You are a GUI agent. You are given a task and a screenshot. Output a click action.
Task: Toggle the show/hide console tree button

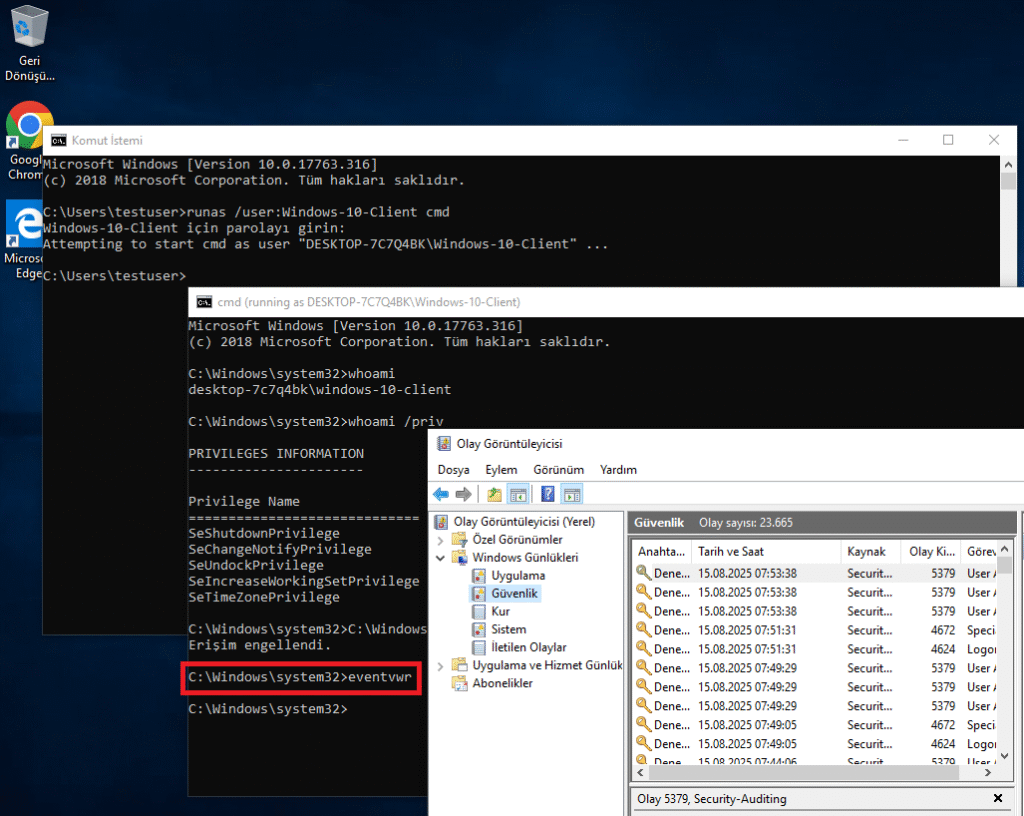click(519, 494)
